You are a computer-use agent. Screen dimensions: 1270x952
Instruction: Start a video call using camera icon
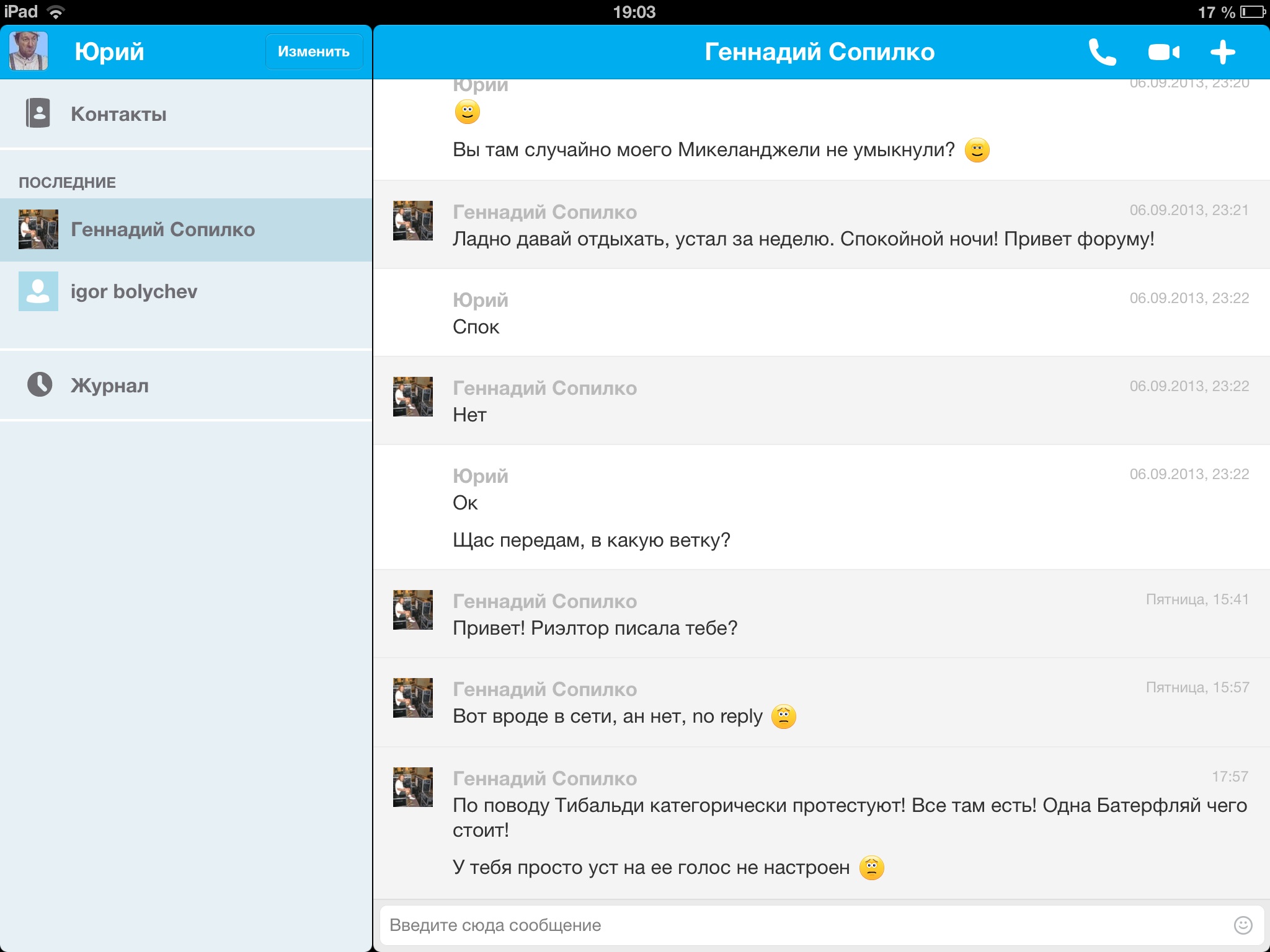tap(1163, 52)
